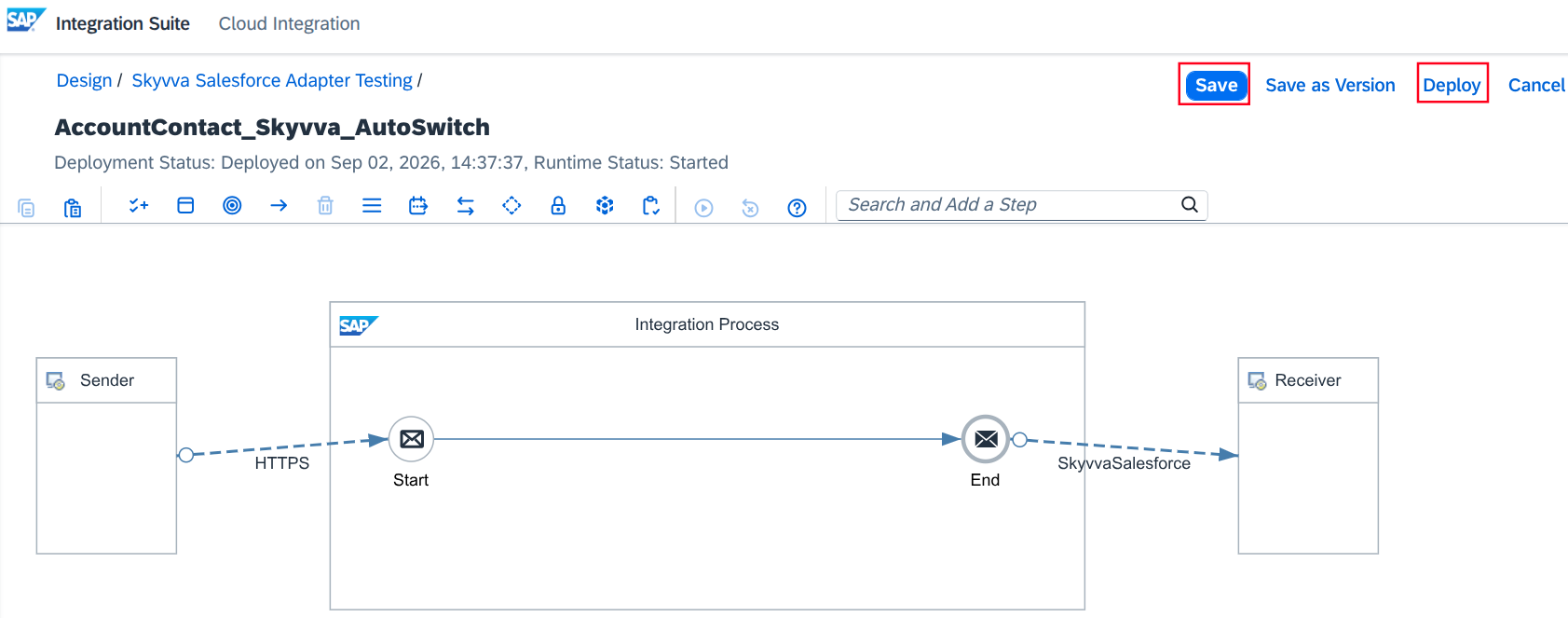
Task: Open the Design breadcrumb link
Action: coord(84,80)
